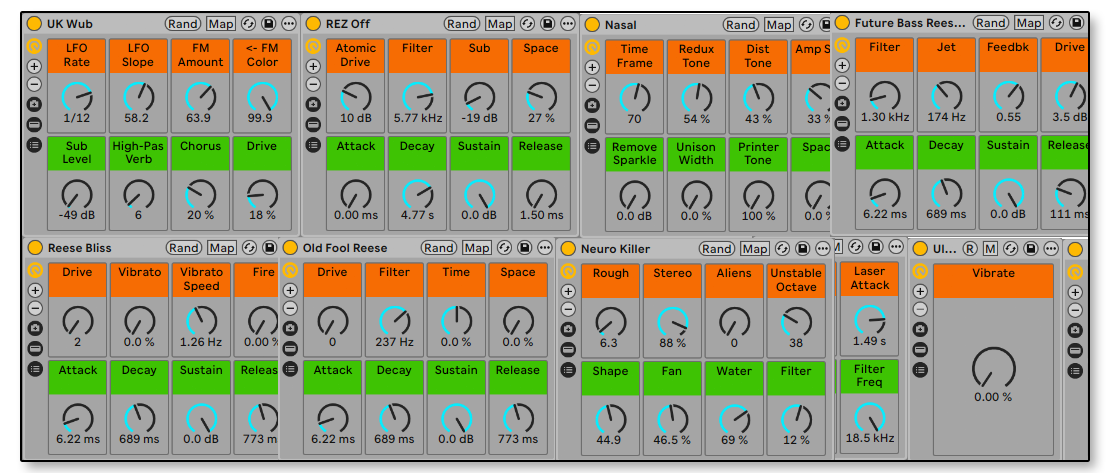Toggle macro controls visibility in Future Bass Reese rack
This screenshot has width=1110, height=473.
841,45
